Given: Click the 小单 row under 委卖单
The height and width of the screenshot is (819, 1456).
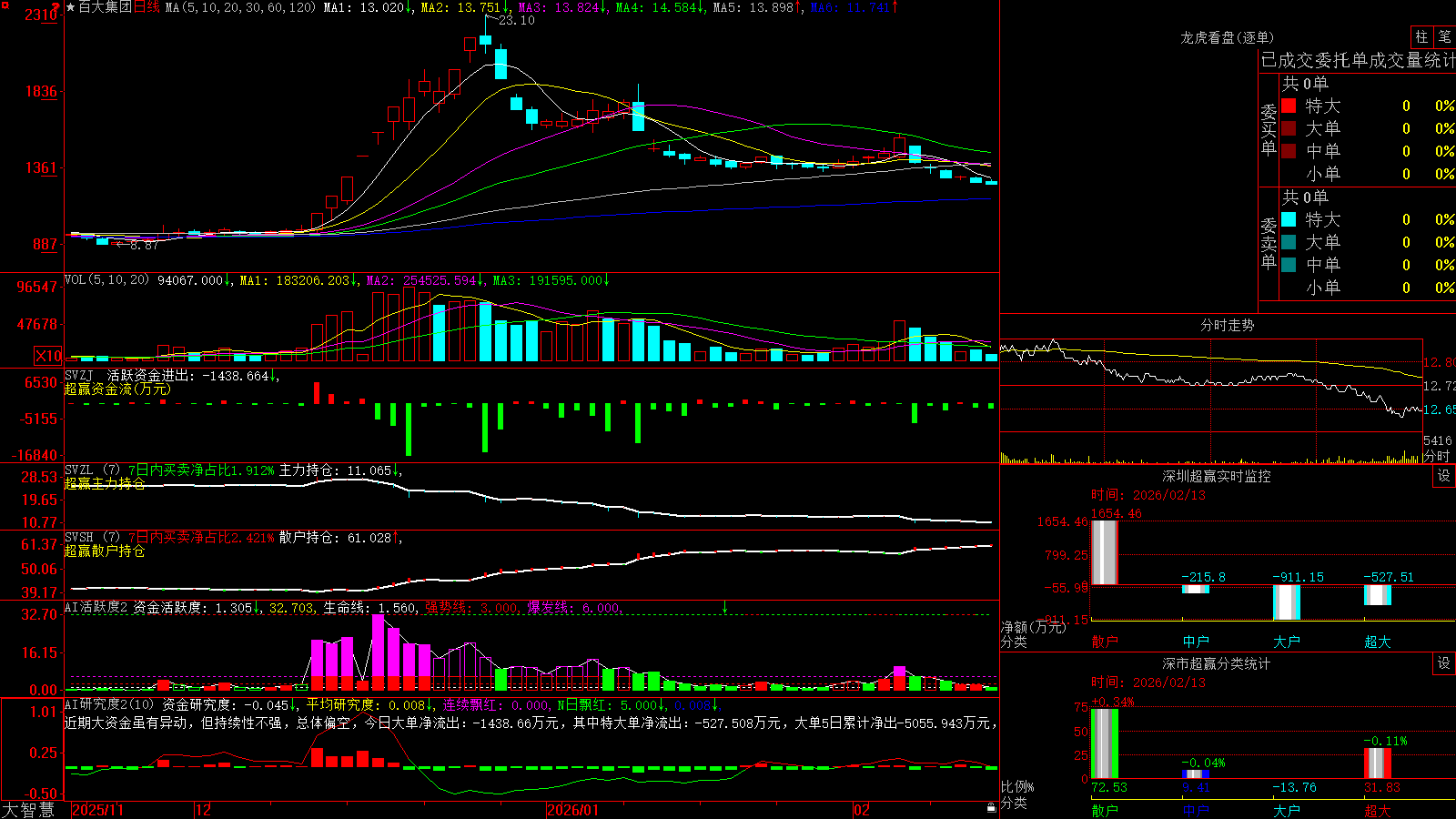Looking at the screenshot, I should 1368,288.
